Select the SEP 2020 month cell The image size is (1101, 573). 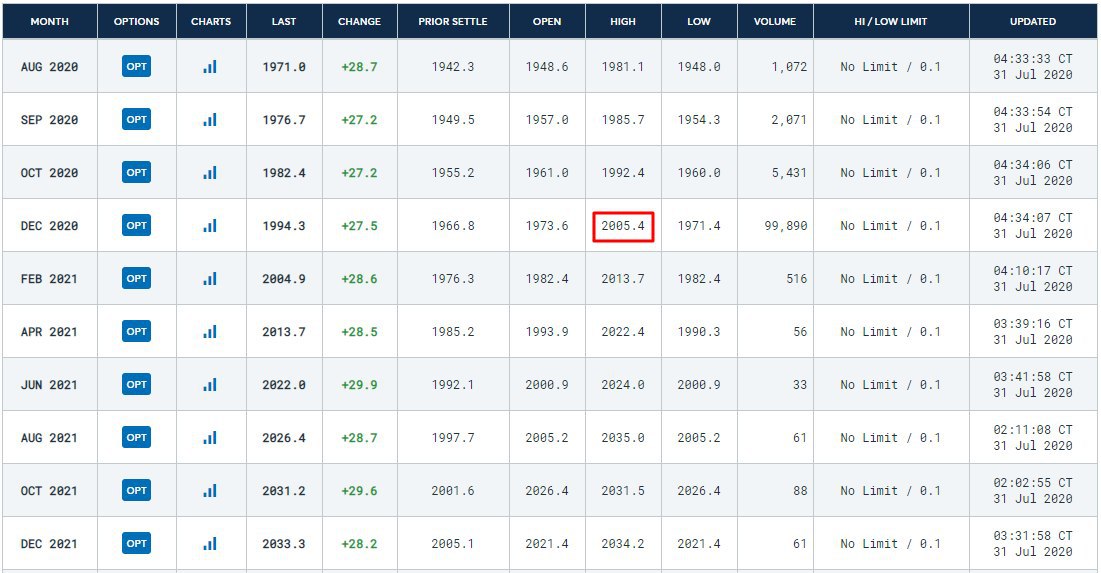(x=49, y=120)
